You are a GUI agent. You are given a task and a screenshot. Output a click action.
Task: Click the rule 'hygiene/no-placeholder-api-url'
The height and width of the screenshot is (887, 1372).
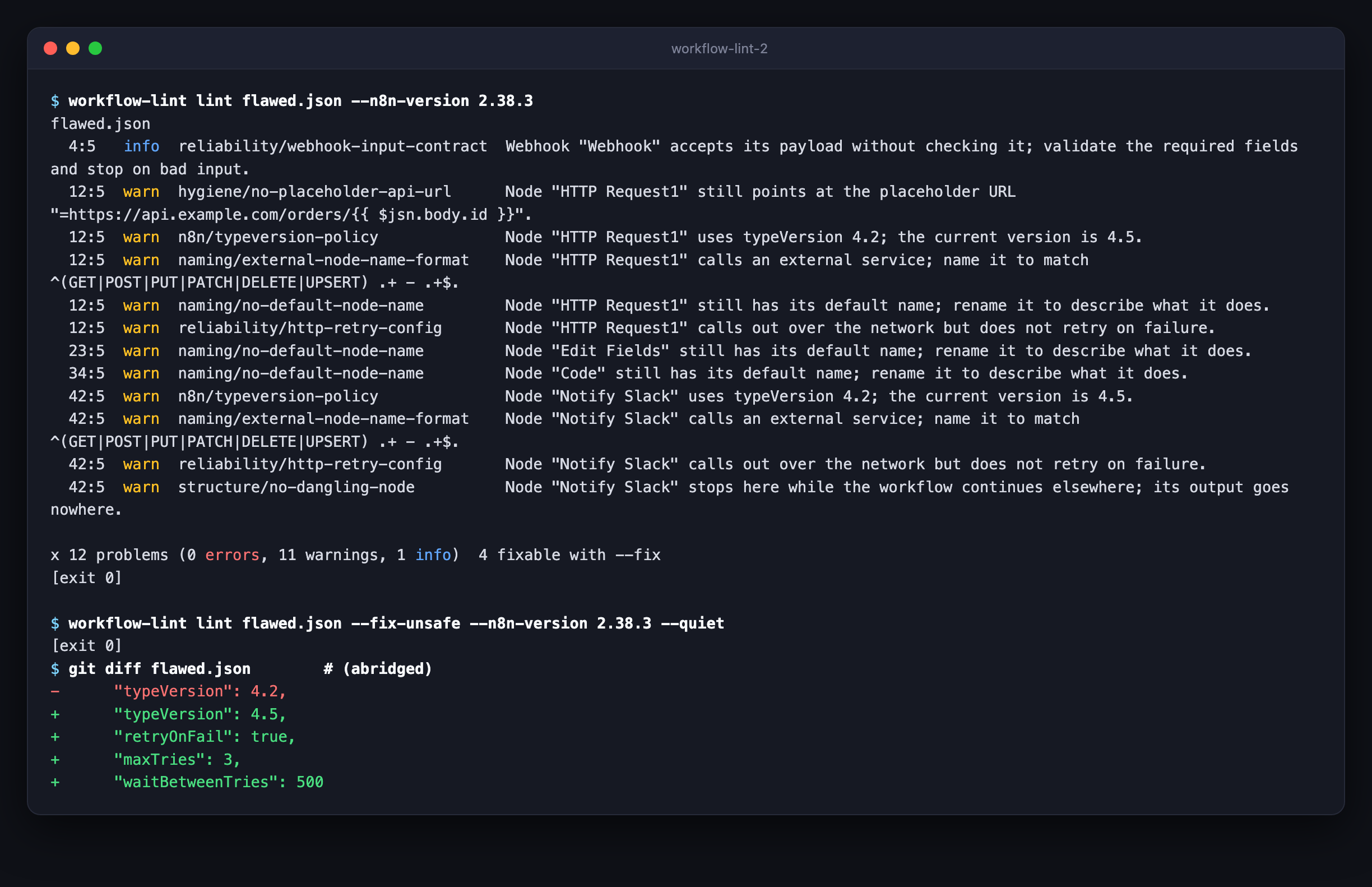coord(314,192)
